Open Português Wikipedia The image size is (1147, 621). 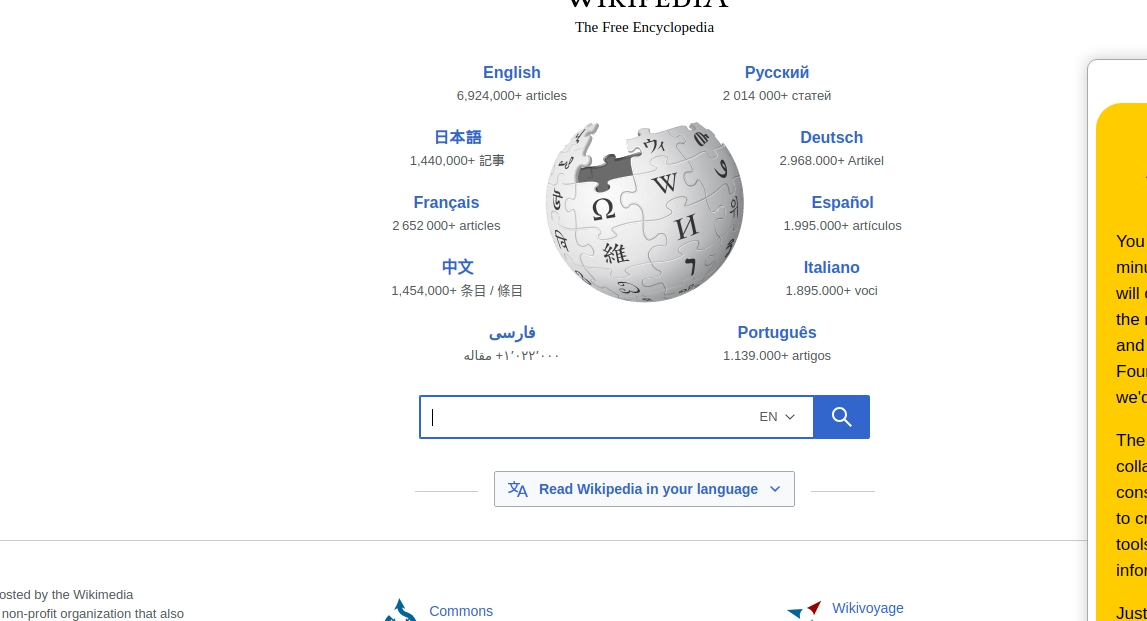[x=777, y=333]
